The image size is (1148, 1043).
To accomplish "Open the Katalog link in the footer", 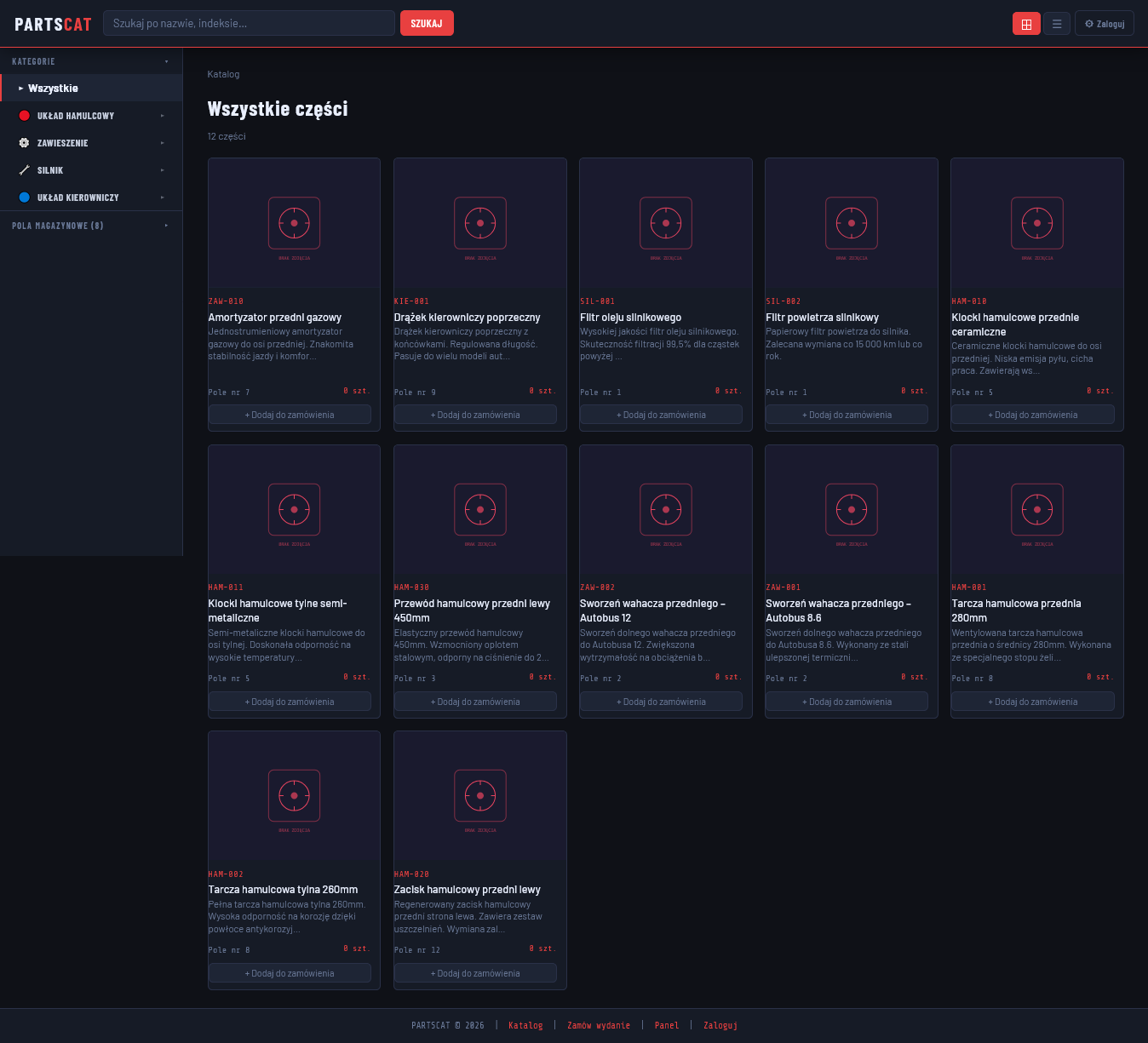I will click(x=525, y=1025).
